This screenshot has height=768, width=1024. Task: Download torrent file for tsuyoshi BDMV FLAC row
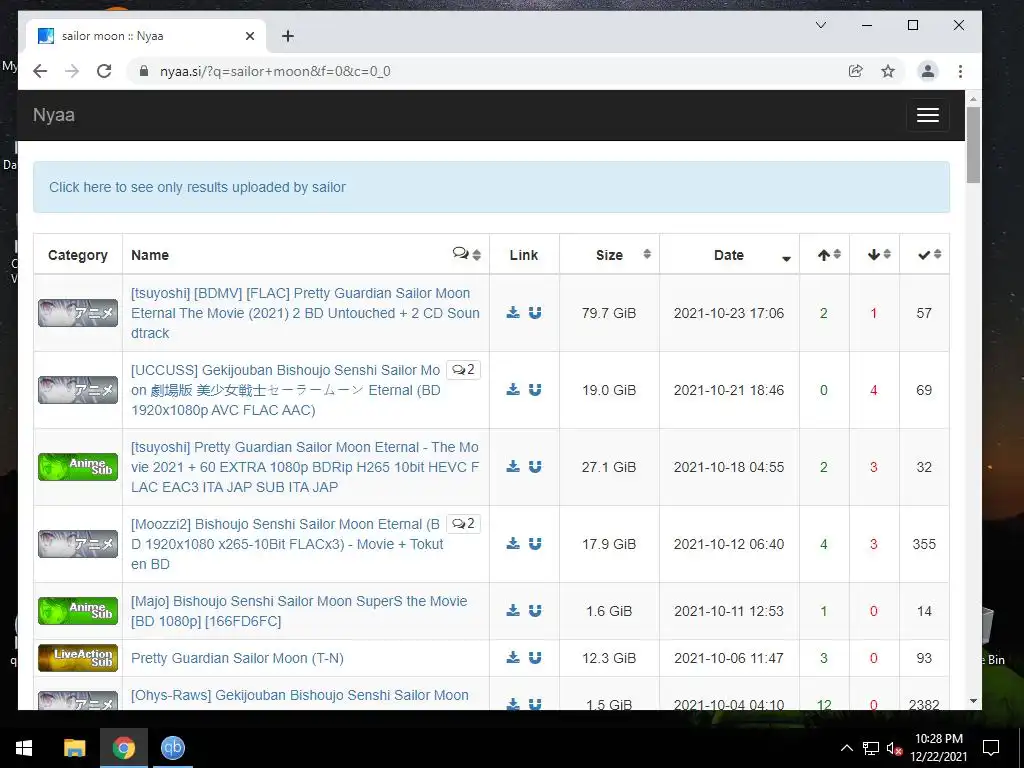(513, 313)
